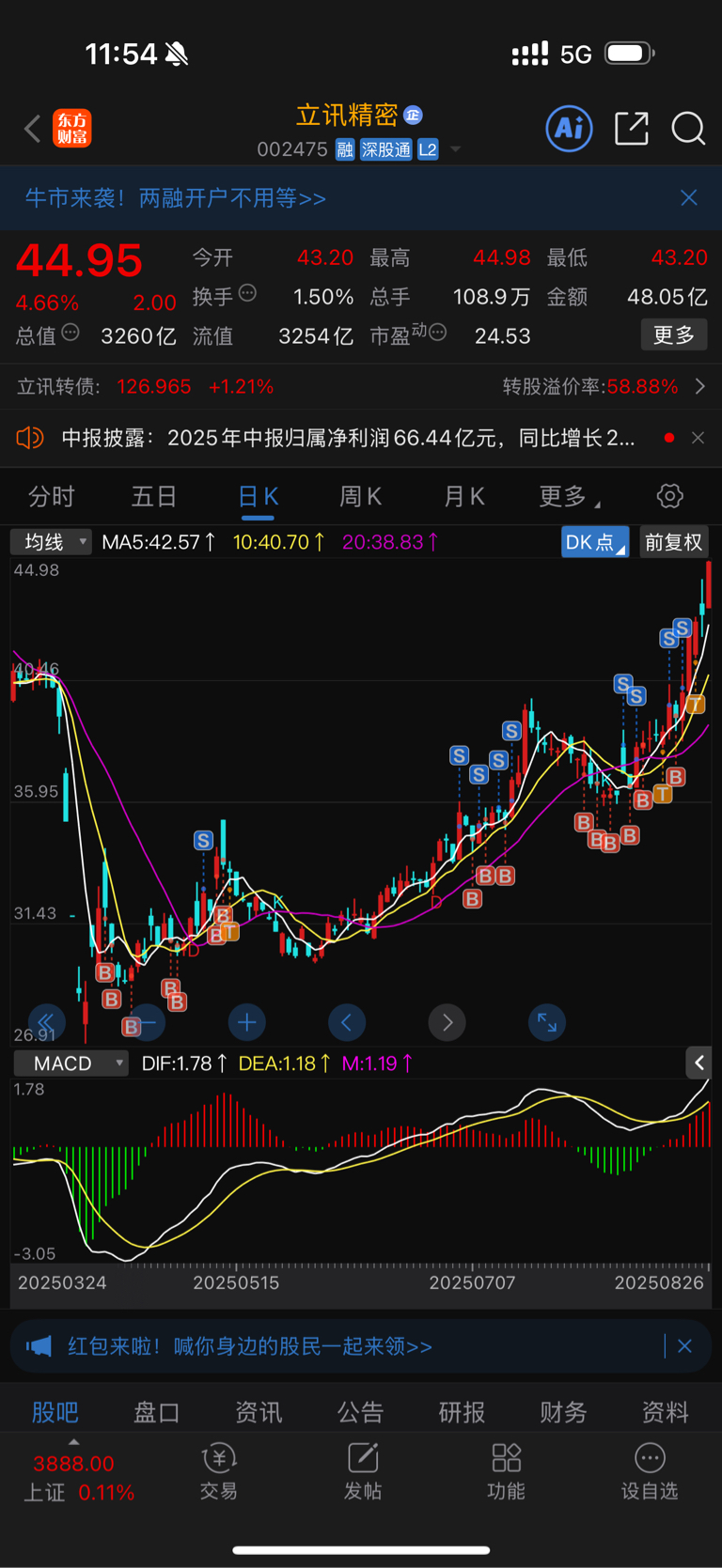This screenshot has width=722, height=1568.
Task: Tap the 20250515 date label
Action: pos(236,1282)
